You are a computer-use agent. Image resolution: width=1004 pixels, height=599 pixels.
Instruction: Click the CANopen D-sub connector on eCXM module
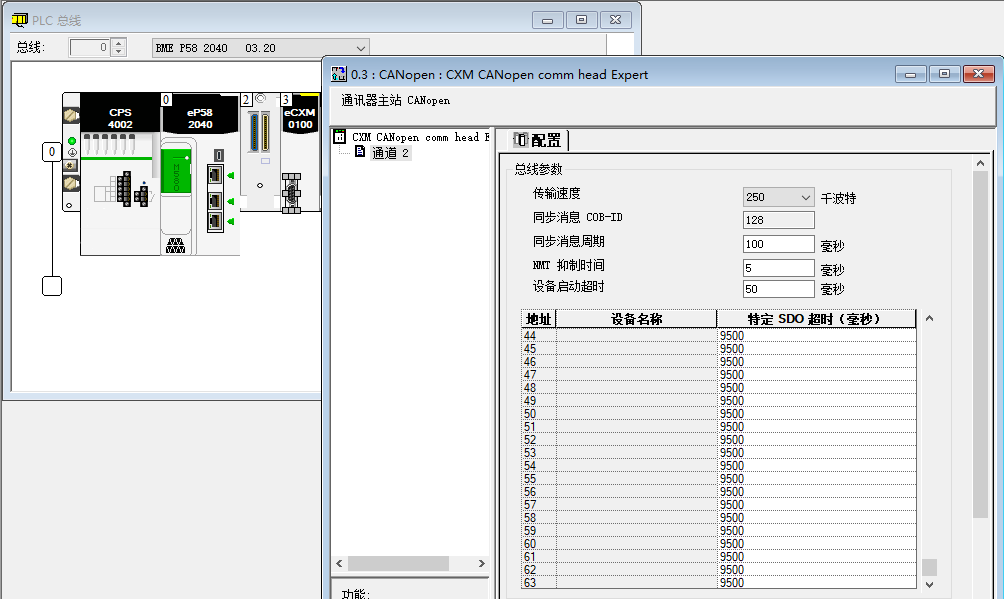[291, 193]
